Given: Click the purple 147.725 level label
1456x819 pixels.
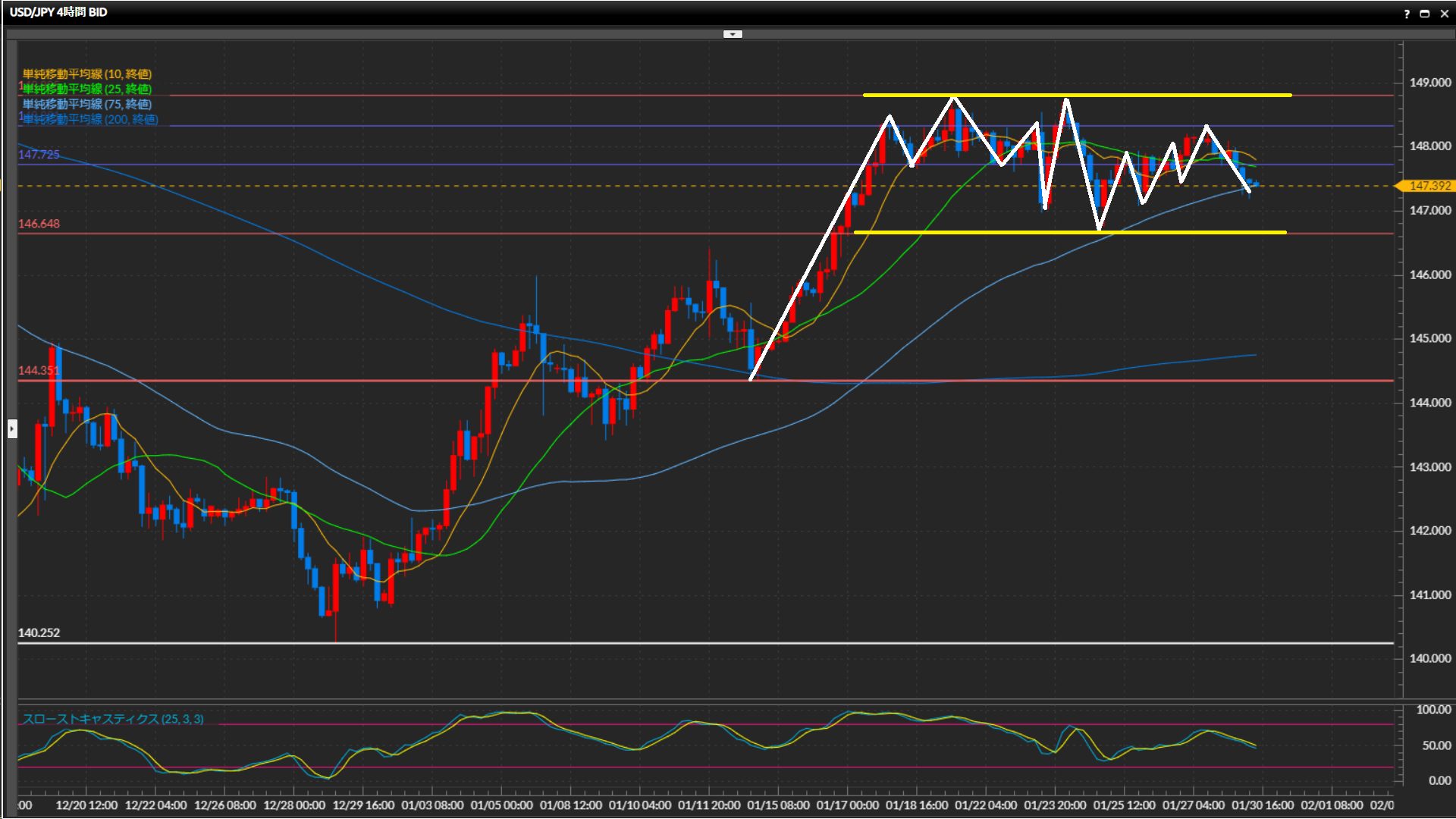Looking at the screenshot, I should [x=39, y=155].
